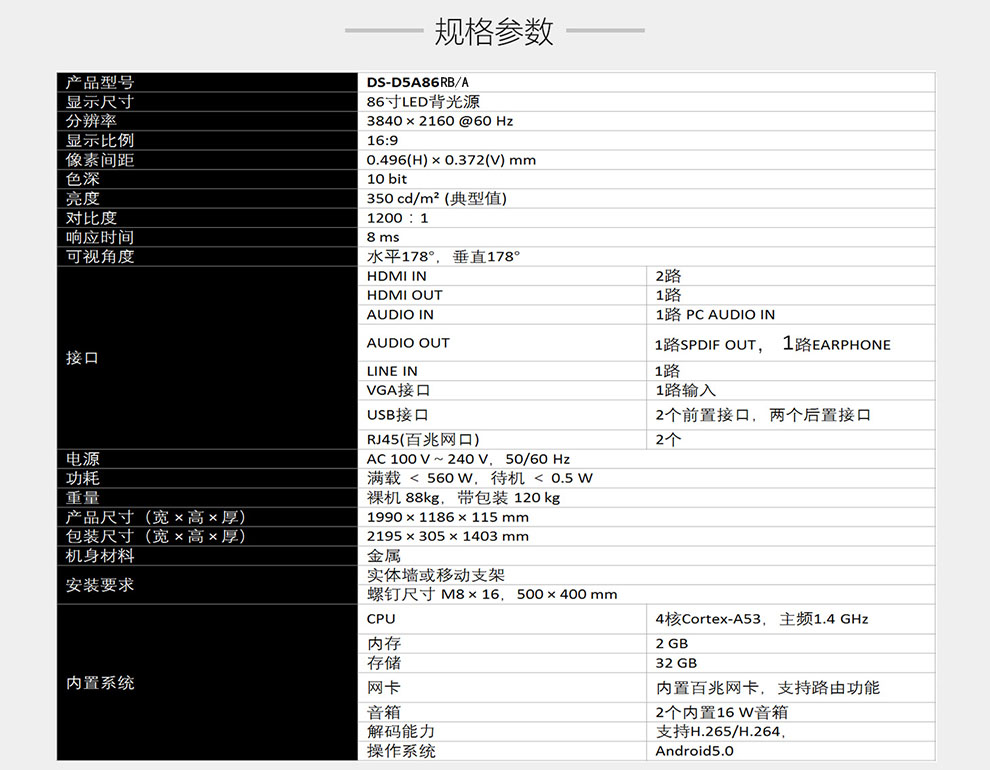Select the 功耗 label

tap(83, 478)
